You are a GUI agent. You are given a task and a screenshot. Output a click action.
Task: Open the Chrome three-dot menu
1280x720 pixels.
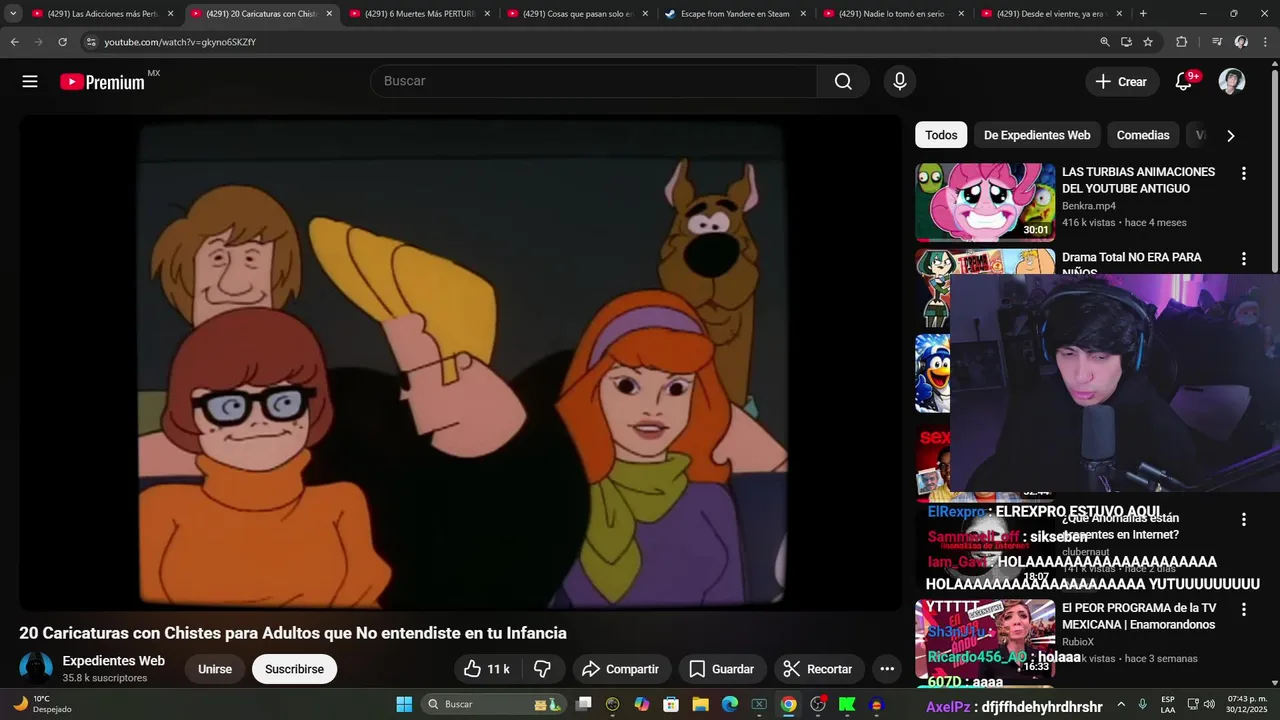point(1265,42)
